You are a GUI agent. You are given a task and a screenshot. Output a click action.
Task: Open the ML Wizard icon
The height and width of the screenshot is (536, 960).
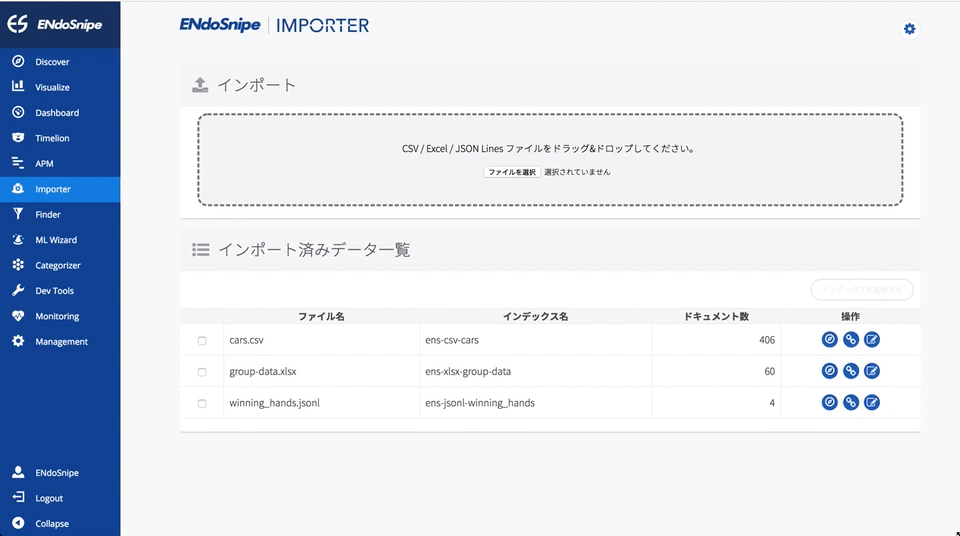pos(18,240)
